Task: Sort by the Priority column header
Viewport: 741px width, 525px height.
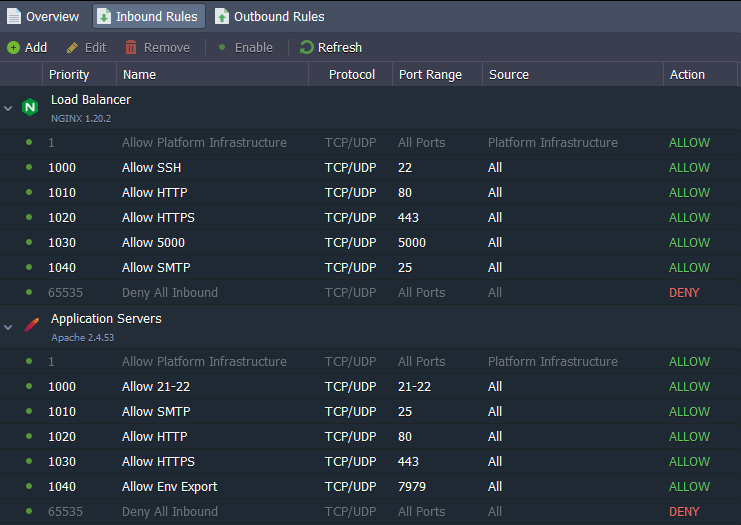Action: pos(79,75)
